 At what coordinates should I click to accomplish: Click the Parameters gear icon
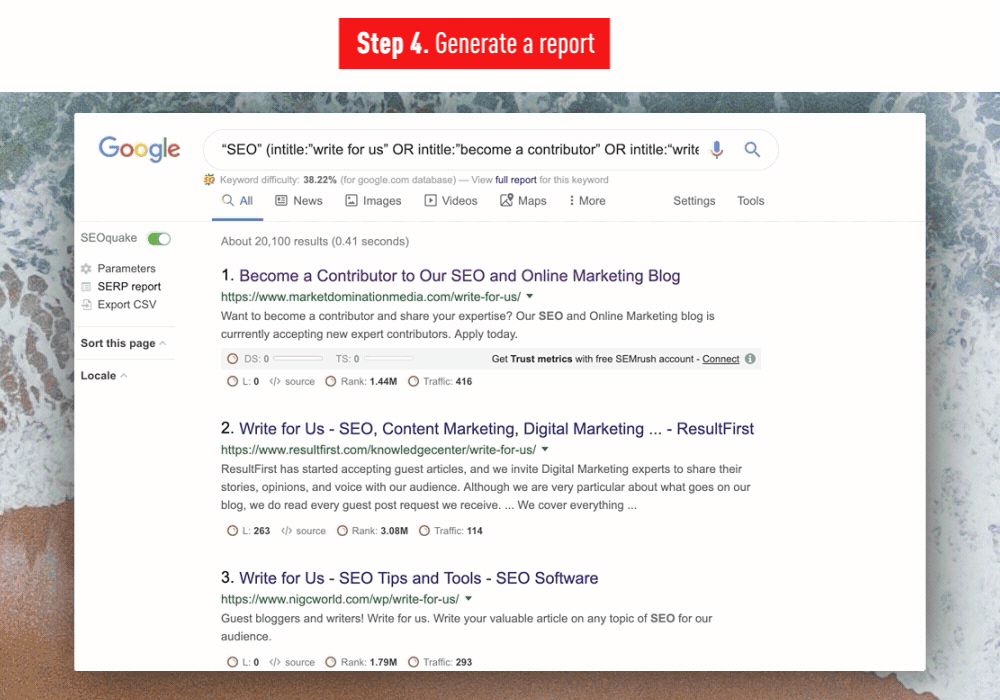pos(87,268)
